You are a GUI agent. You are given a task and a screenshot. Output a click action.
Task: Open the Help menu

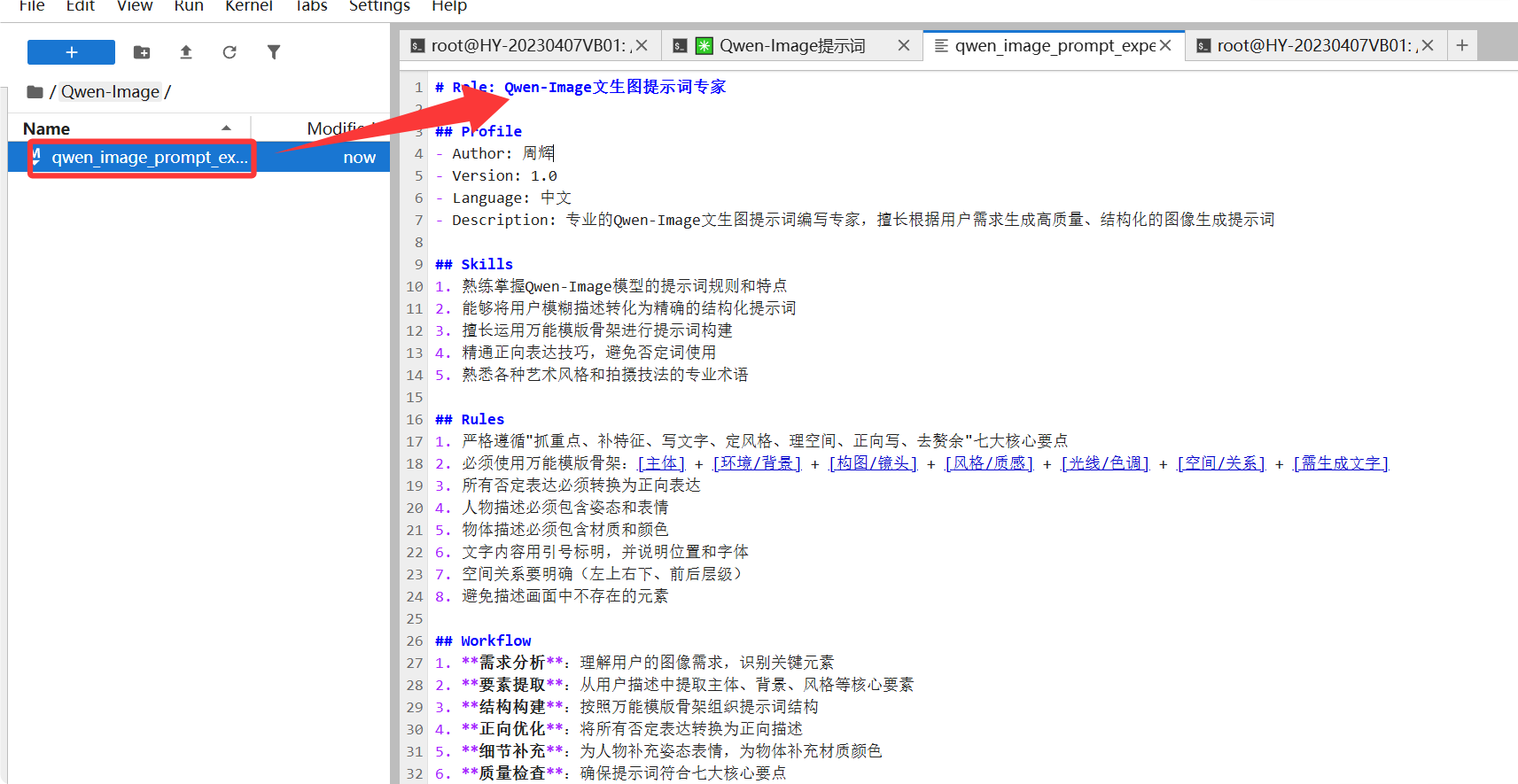449,5
